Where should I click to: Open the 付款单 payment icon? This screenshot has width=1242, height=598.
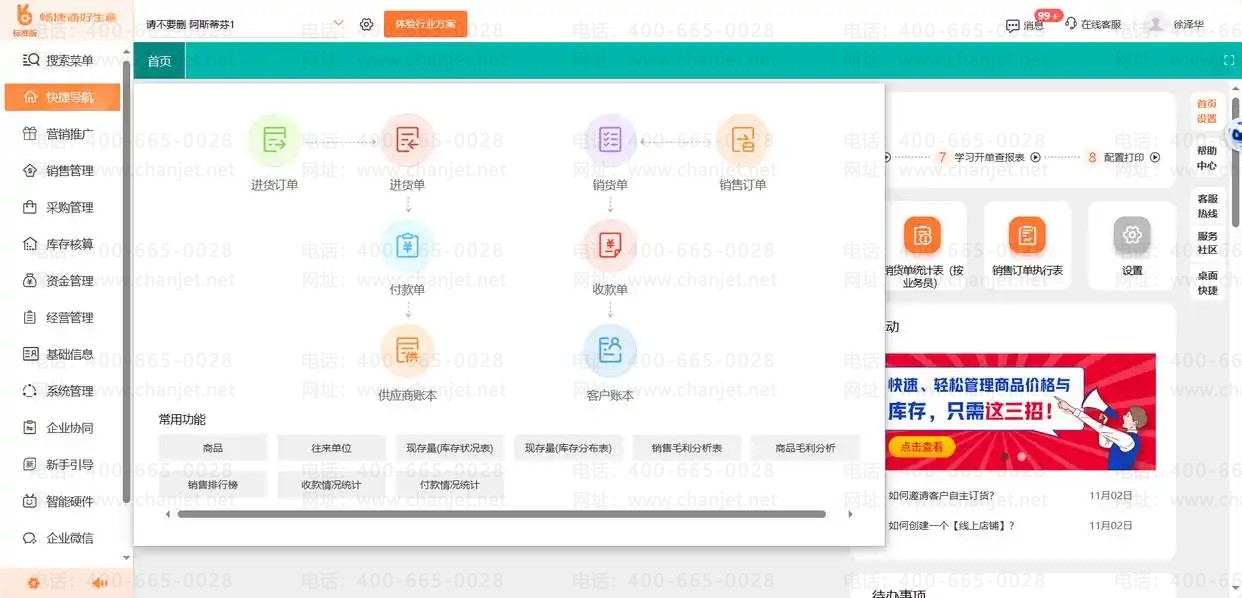pos(407,246)
